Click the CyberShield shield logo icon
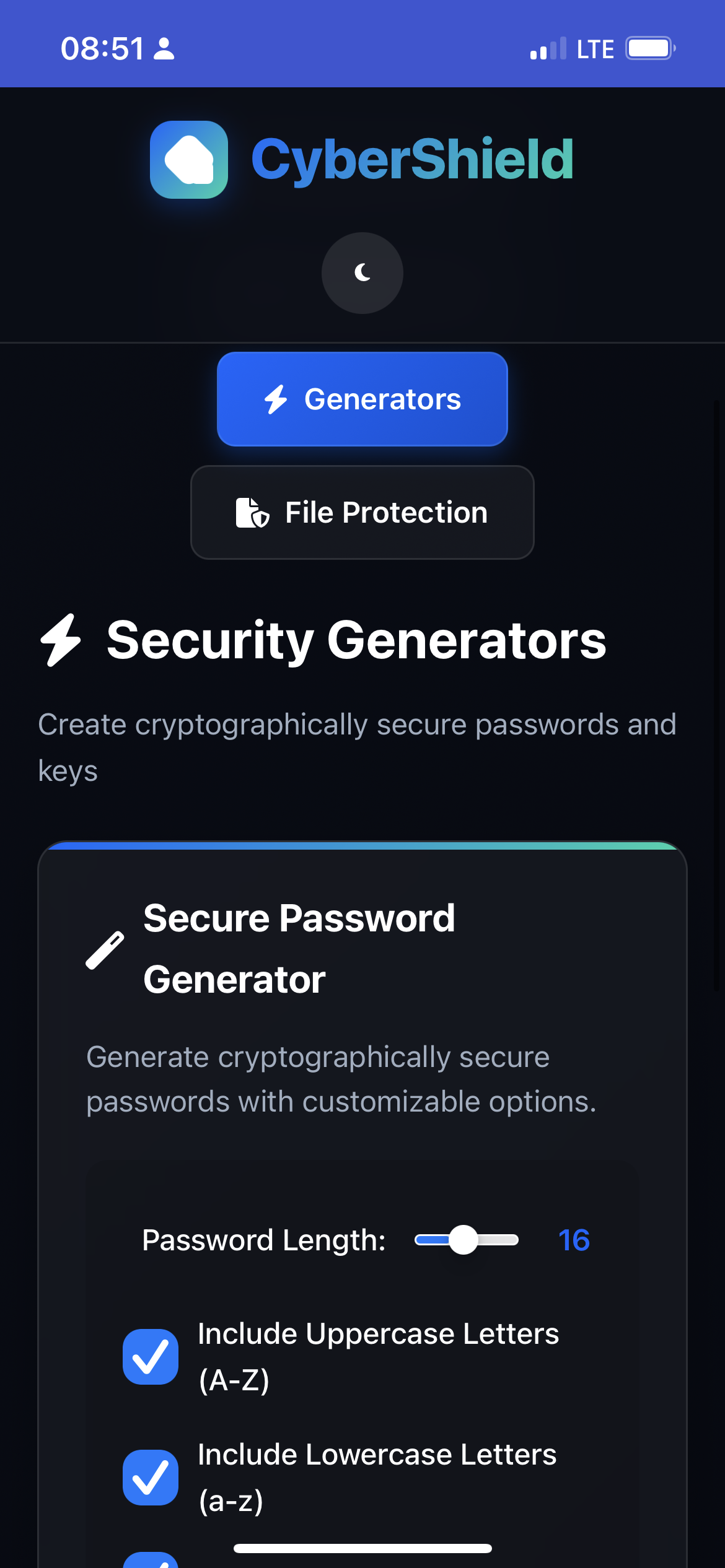The height and width of the screenshot is (1568, 725). [x=190, y=160]
